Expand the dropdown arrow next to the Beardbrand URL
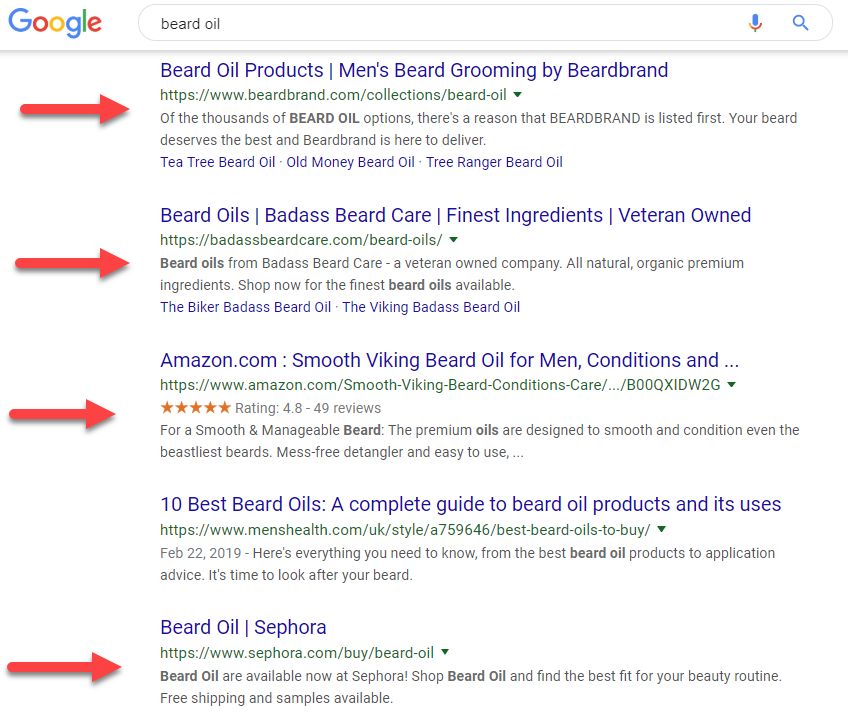This screenshot has width=848, height=723. [518, 95]
